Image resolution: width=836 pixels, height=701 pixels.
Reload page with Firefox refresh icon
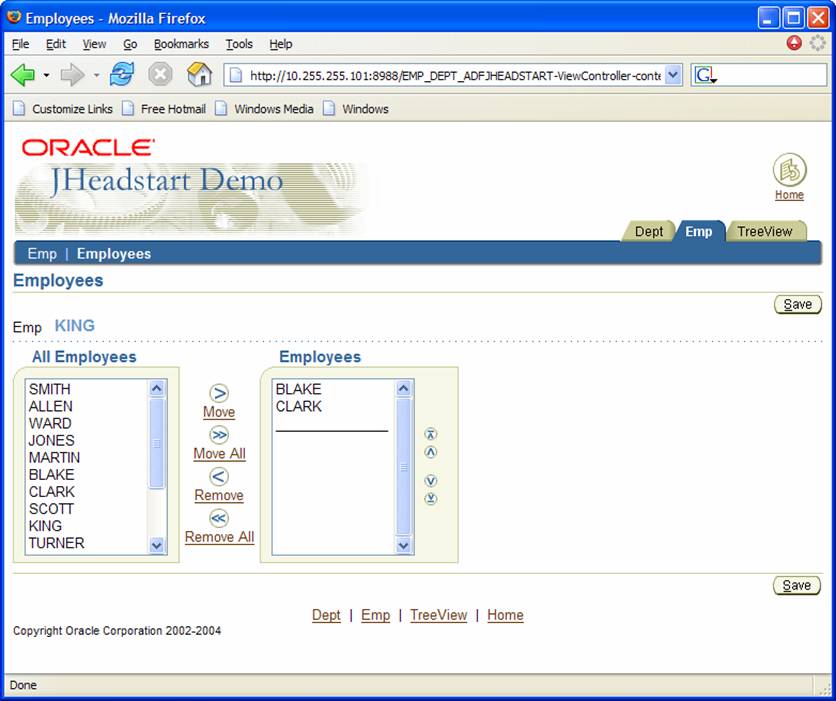tap(122, 75)
